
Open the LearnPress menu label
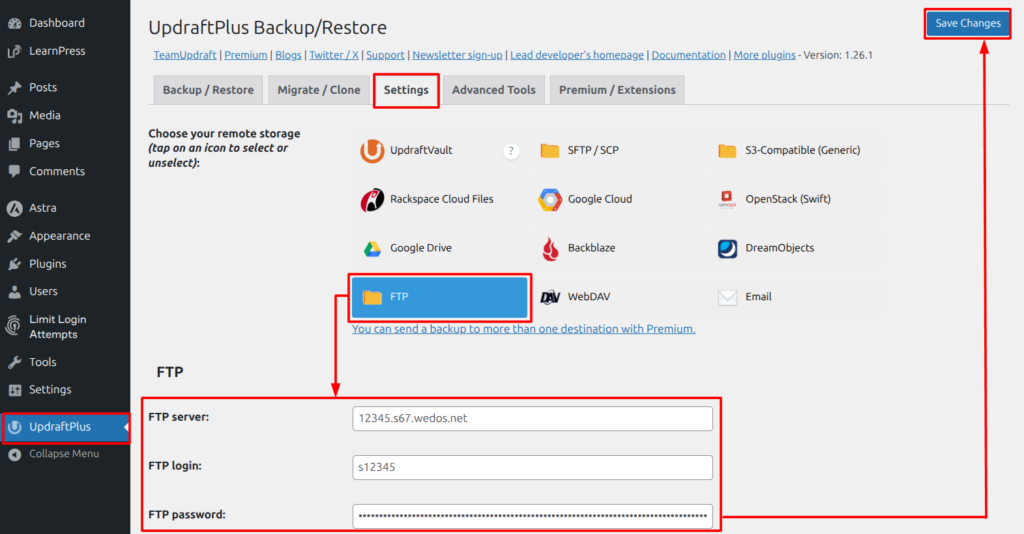pyautogui.click(x=57, y=51)
